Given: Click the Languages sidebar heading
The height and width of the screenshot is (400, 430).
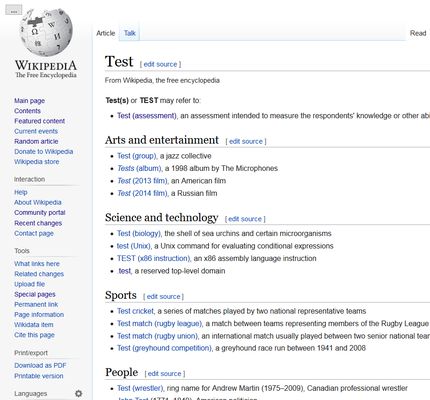Looking at the screenshot, I should (x=30, y=394).
